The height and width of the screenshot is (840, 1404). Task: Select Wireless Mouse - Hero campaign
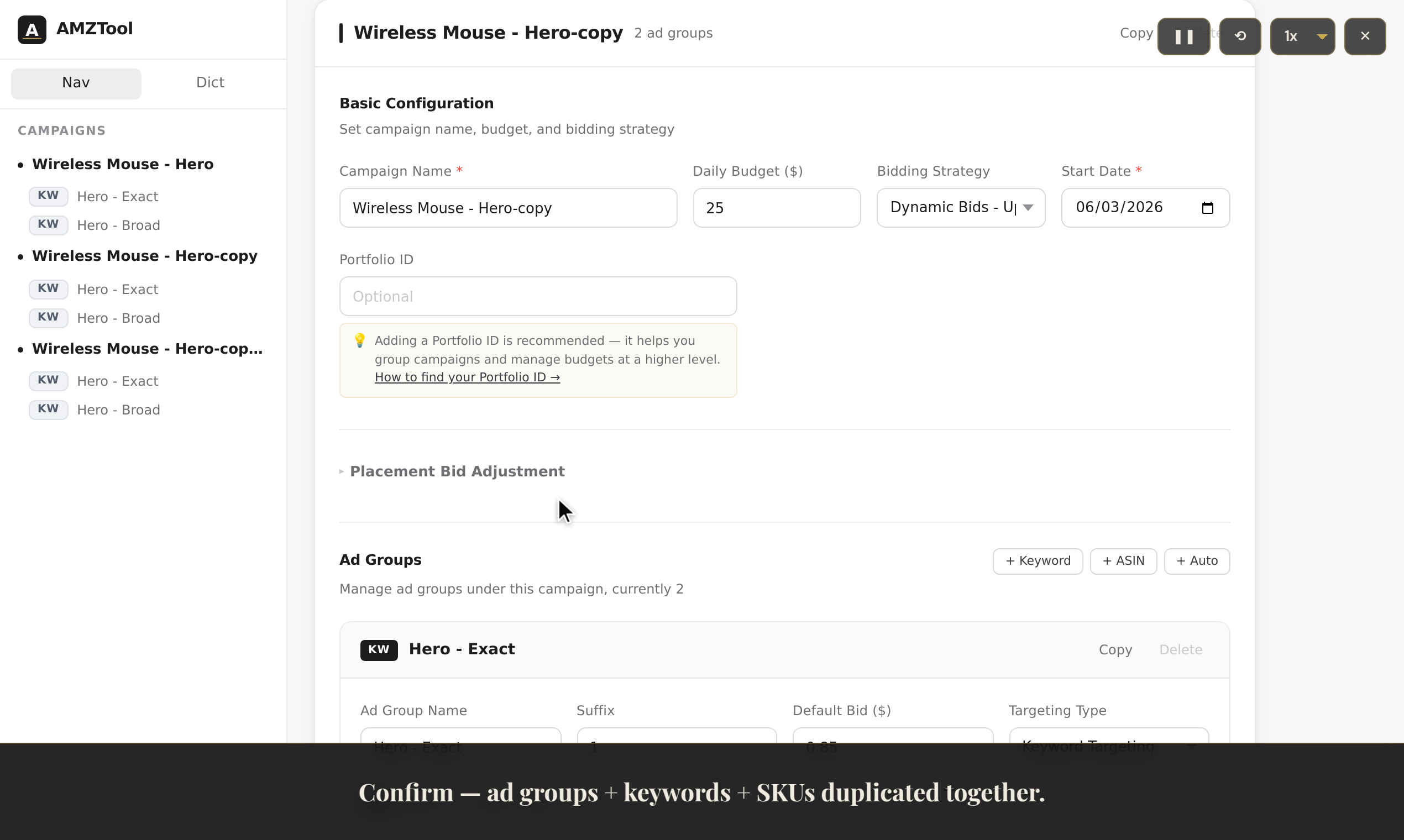point(123,164)
